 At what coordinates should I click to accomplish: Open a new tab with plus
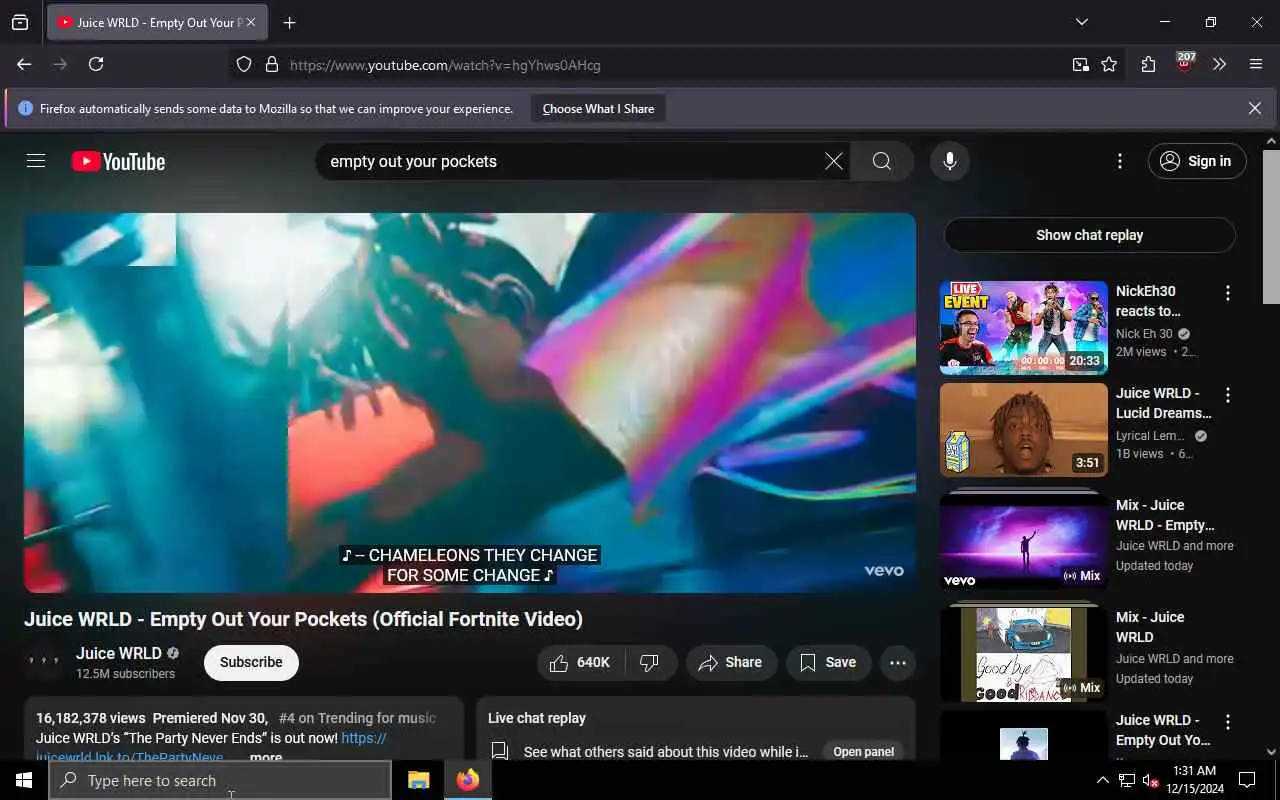pyautogui.click(x=289, y=22)
